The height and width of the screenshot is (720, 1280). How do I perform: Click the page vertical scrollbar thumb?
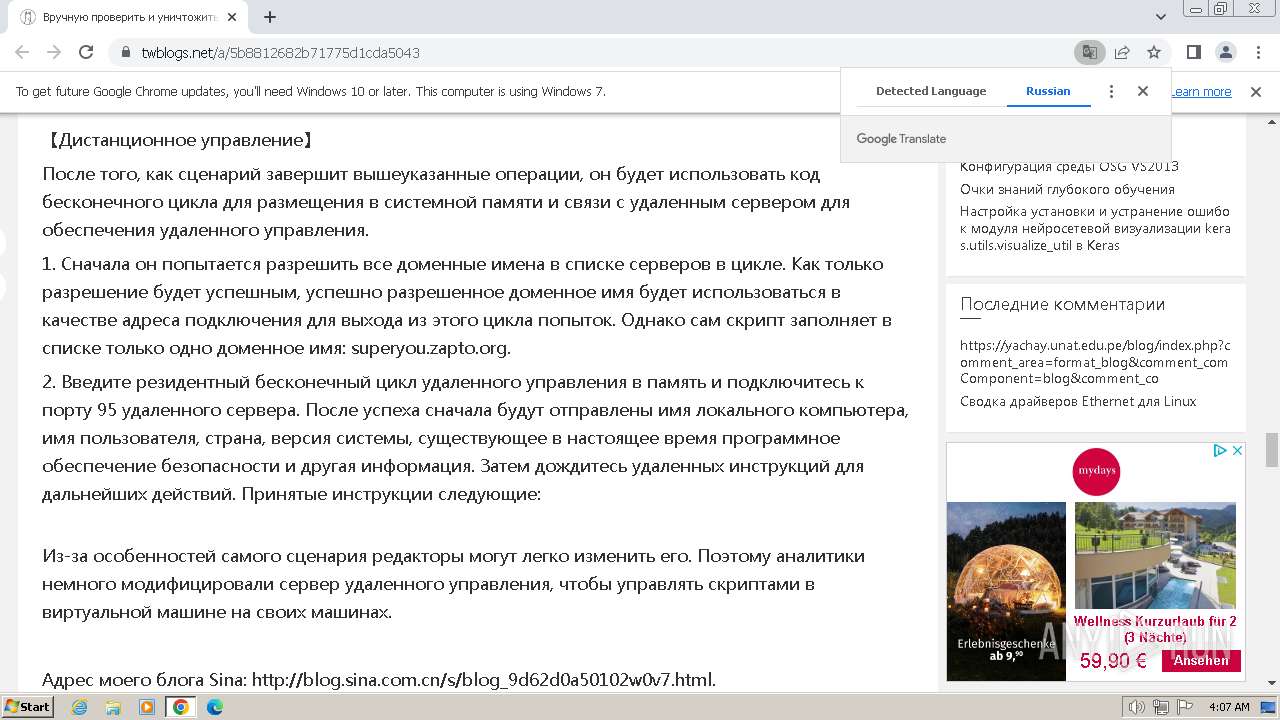pyautogui.click(x=1272, y=450)
